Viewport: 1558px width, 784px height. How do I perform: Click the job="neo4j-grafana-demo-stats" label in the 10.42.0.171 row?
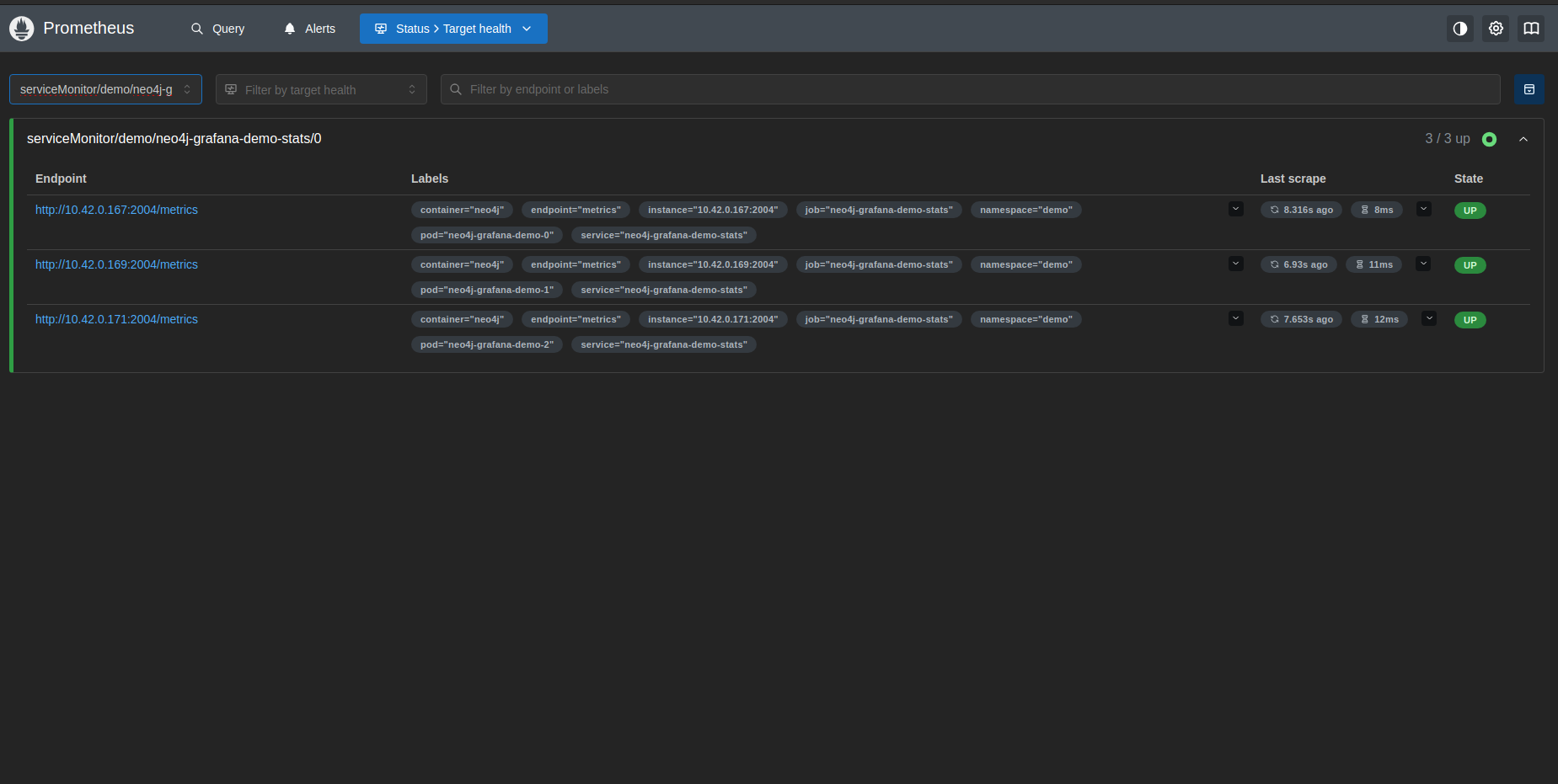coord(879,319)
